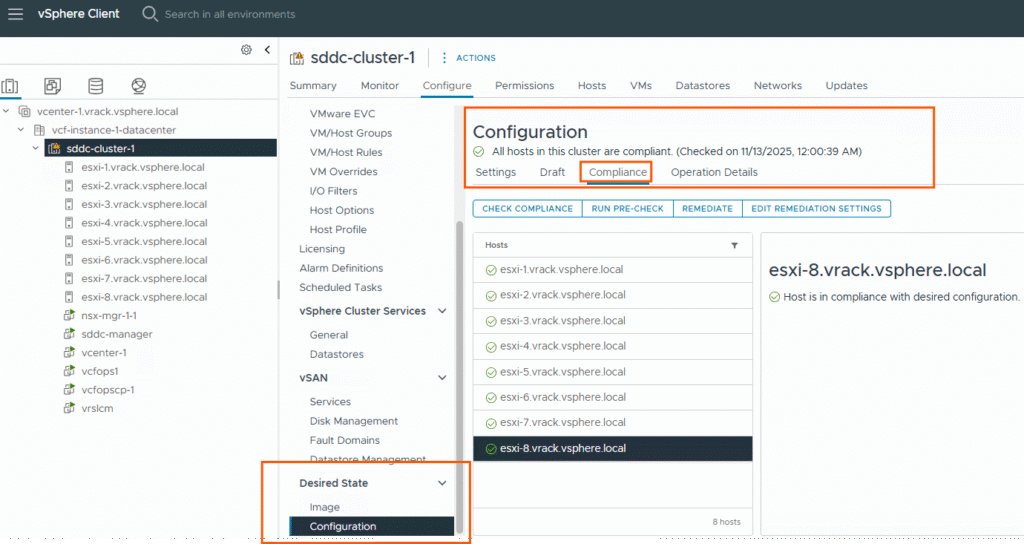
Task: Collapse the vcenter-1.vrack.vsphere.local tree node
Action: [x=8, y=112]
